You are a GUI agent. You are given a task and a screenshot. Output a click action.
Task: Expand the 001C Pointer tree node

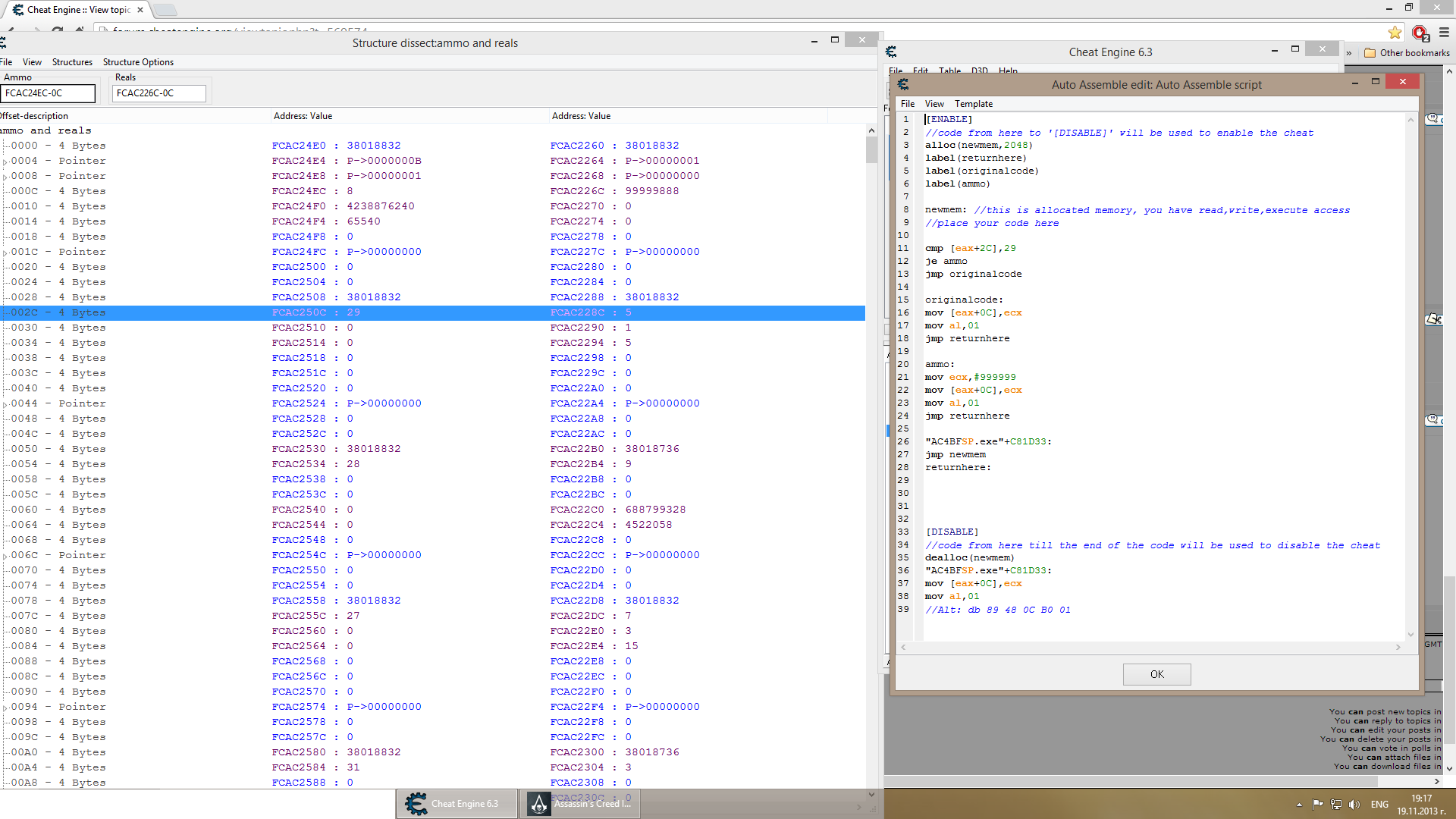click(x=5, y=253)
